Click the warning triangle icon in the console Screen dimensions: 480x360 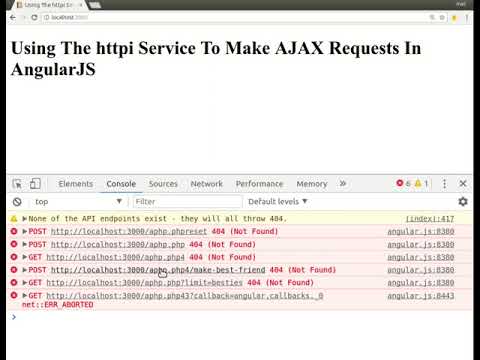point(14,219)
